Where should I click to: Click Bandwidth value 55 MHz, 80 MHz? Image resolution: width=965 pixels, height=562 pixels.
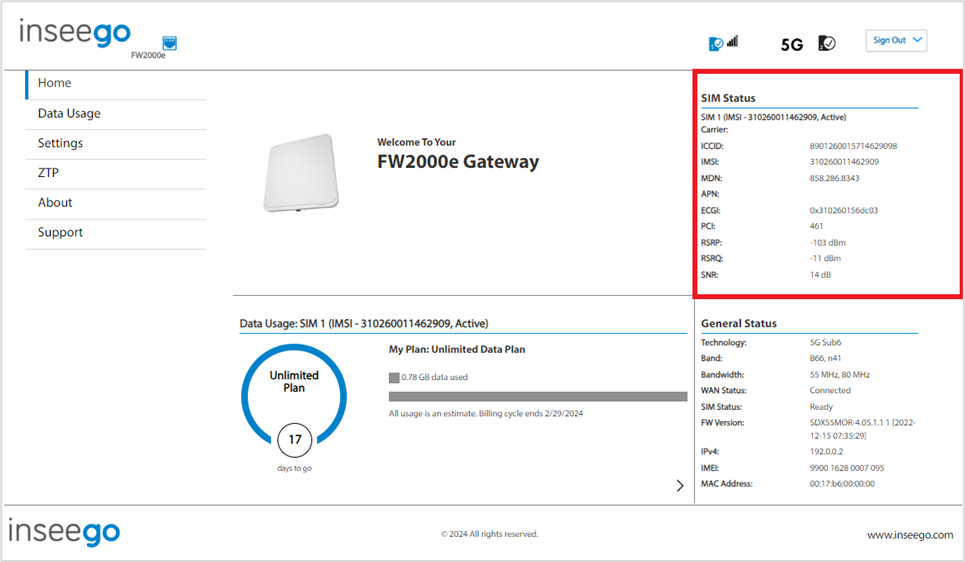839,375
